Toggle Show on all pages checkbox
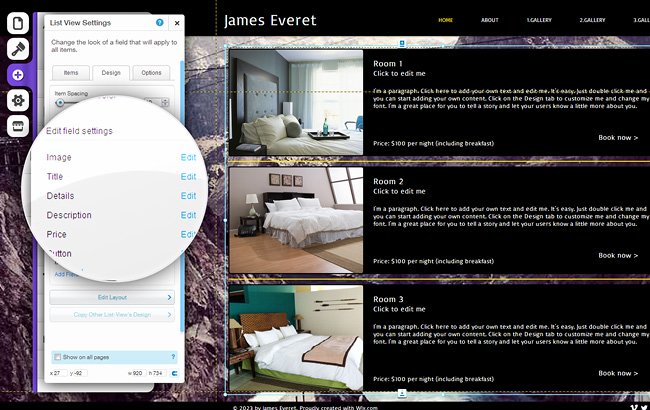 58,357
